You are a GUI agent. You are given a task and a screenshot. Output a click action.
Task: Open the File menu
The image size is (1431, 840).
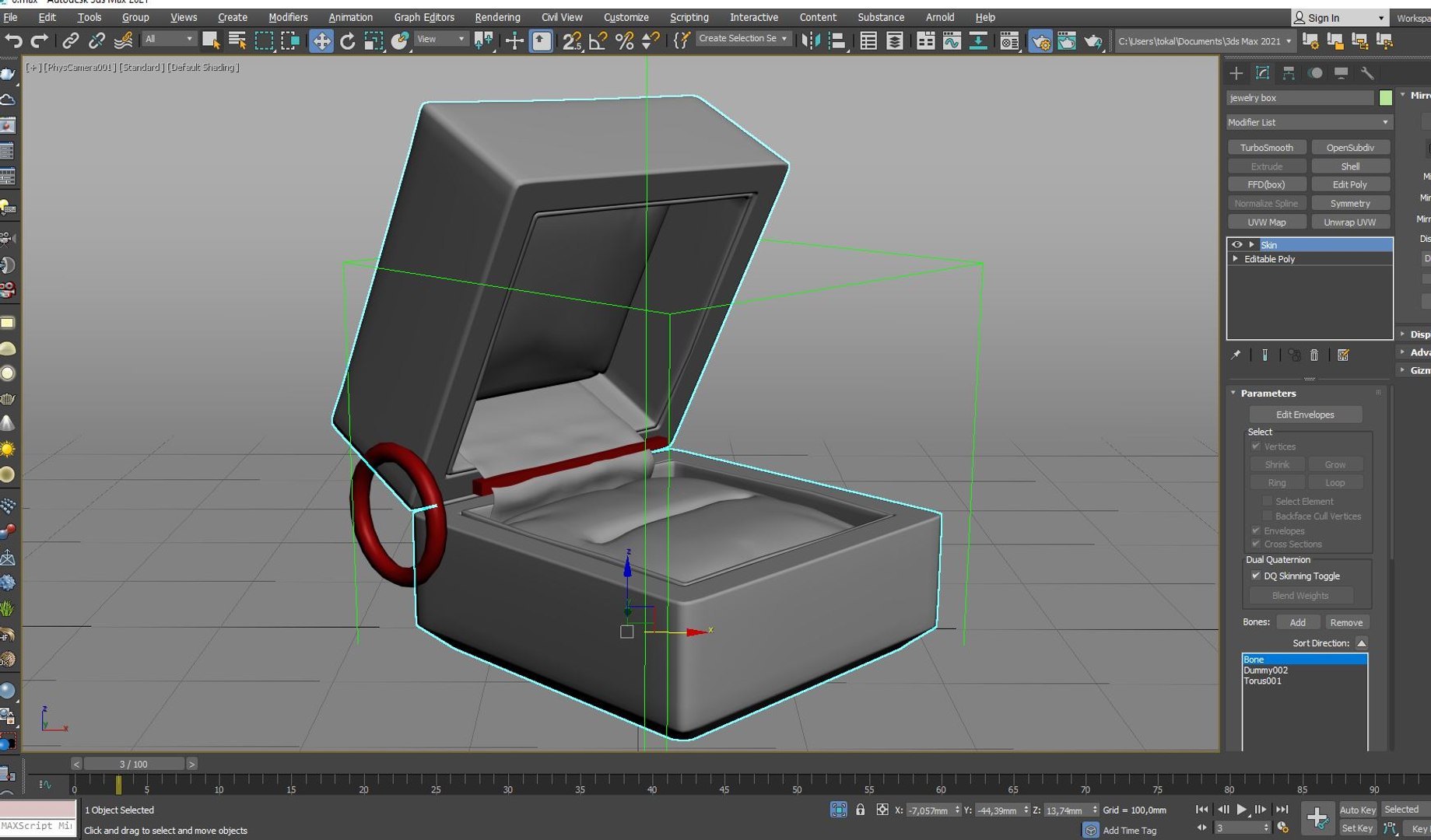point(10,17)
